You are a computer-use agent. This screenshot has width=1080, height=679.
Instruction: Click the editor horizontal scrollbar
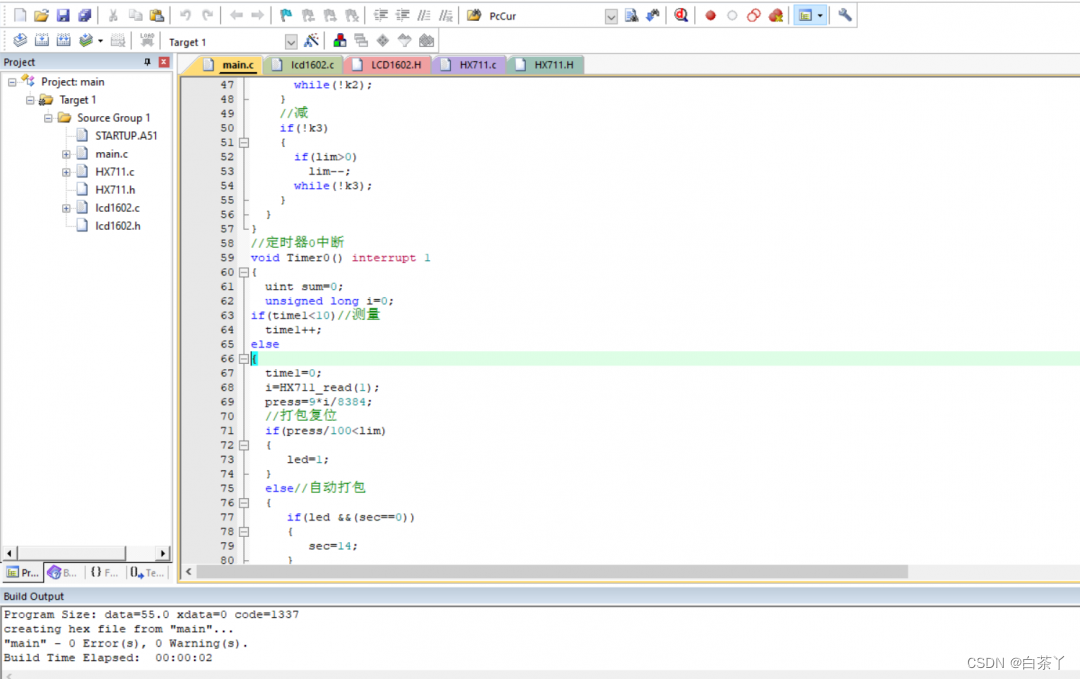coord(550,572)
